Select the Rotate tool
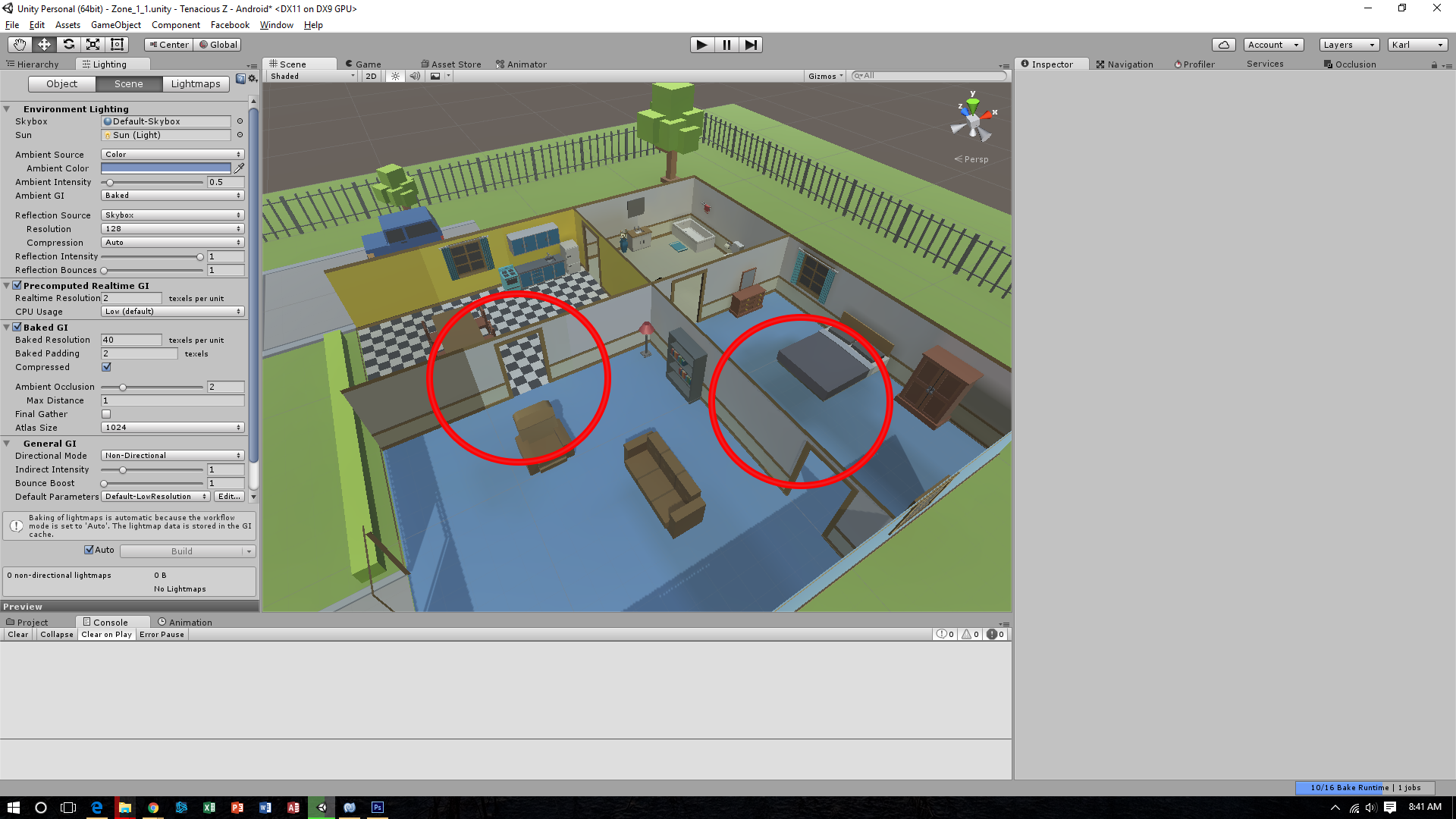 (68, 45)
